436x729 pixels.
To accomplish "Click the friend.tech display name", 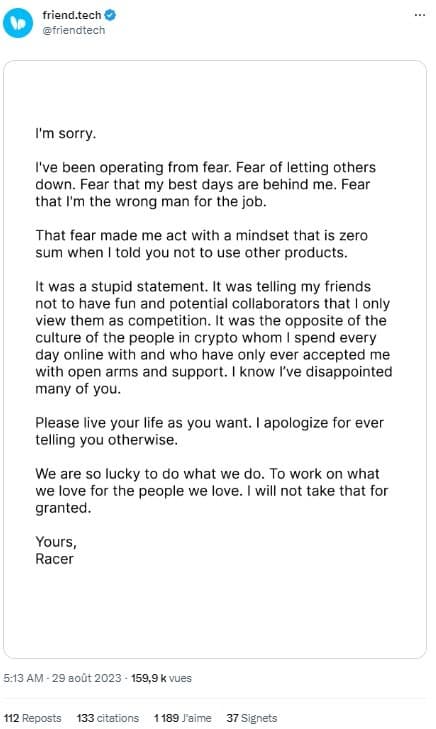I will click(72, 15).
